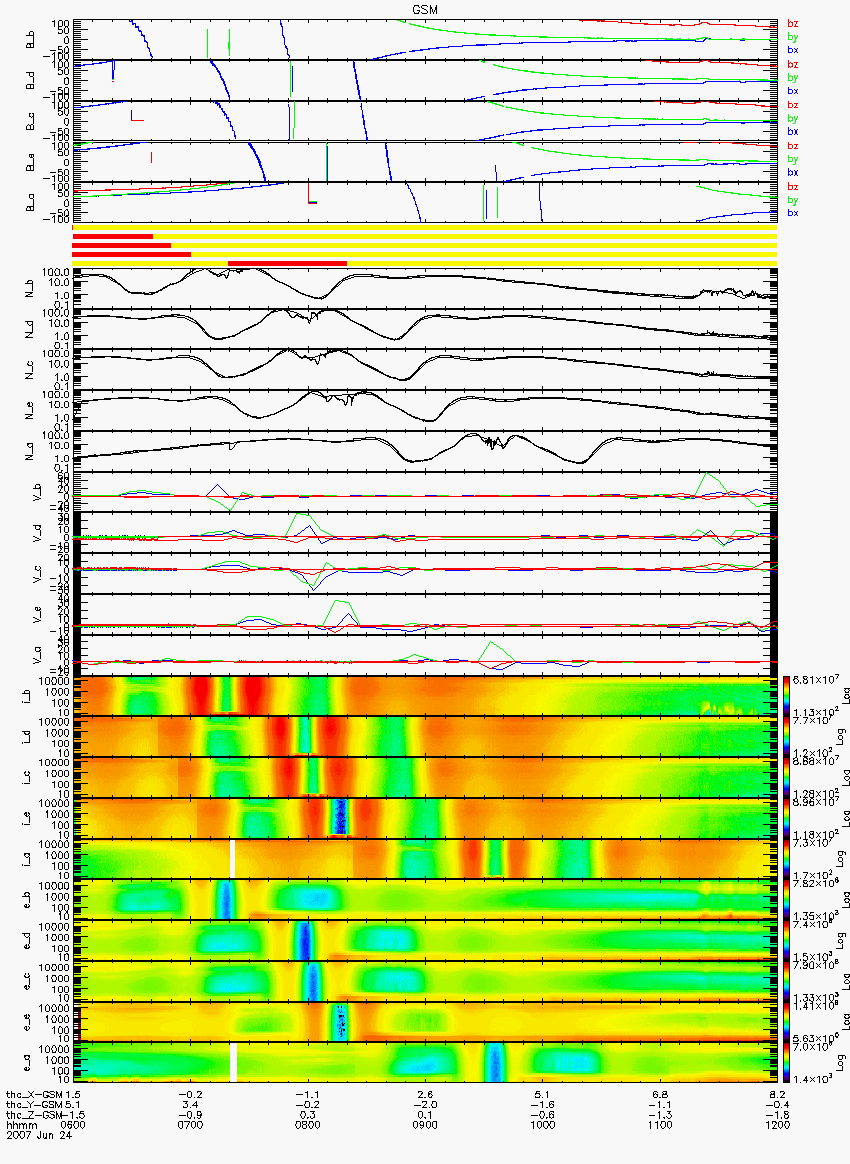Click the e_b spectrogram axis label
This screenshot has height=1164, width=850.
click(24, 900)
